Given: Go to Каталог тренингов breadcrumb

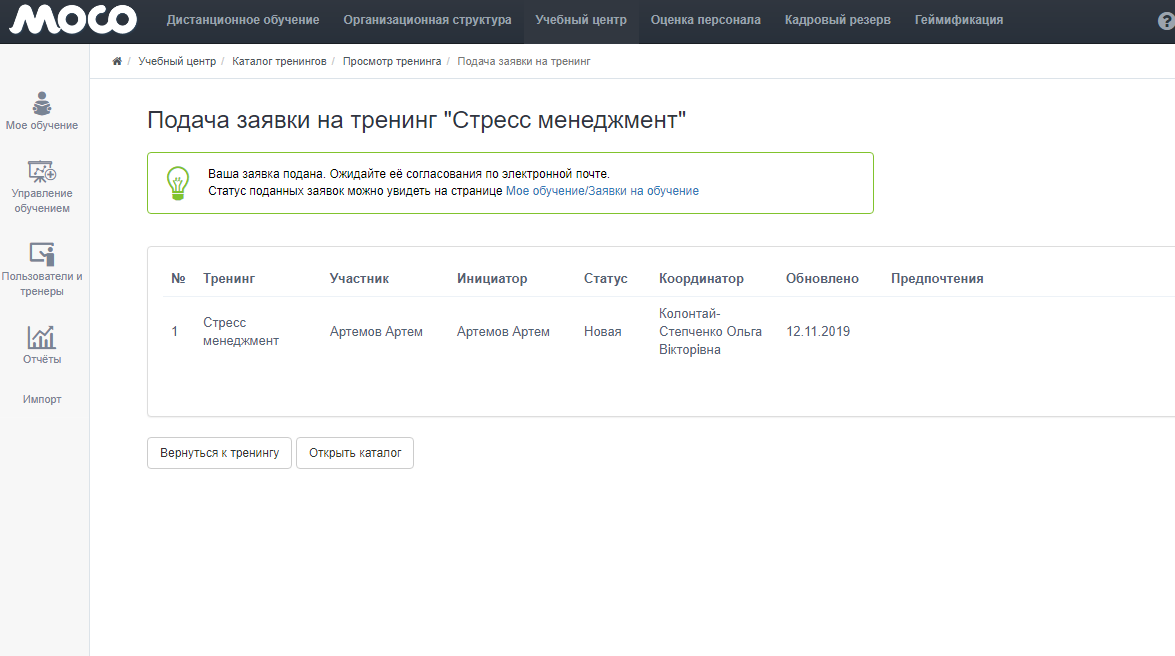Looking at the screenshot, I should (x=279, y=62).
